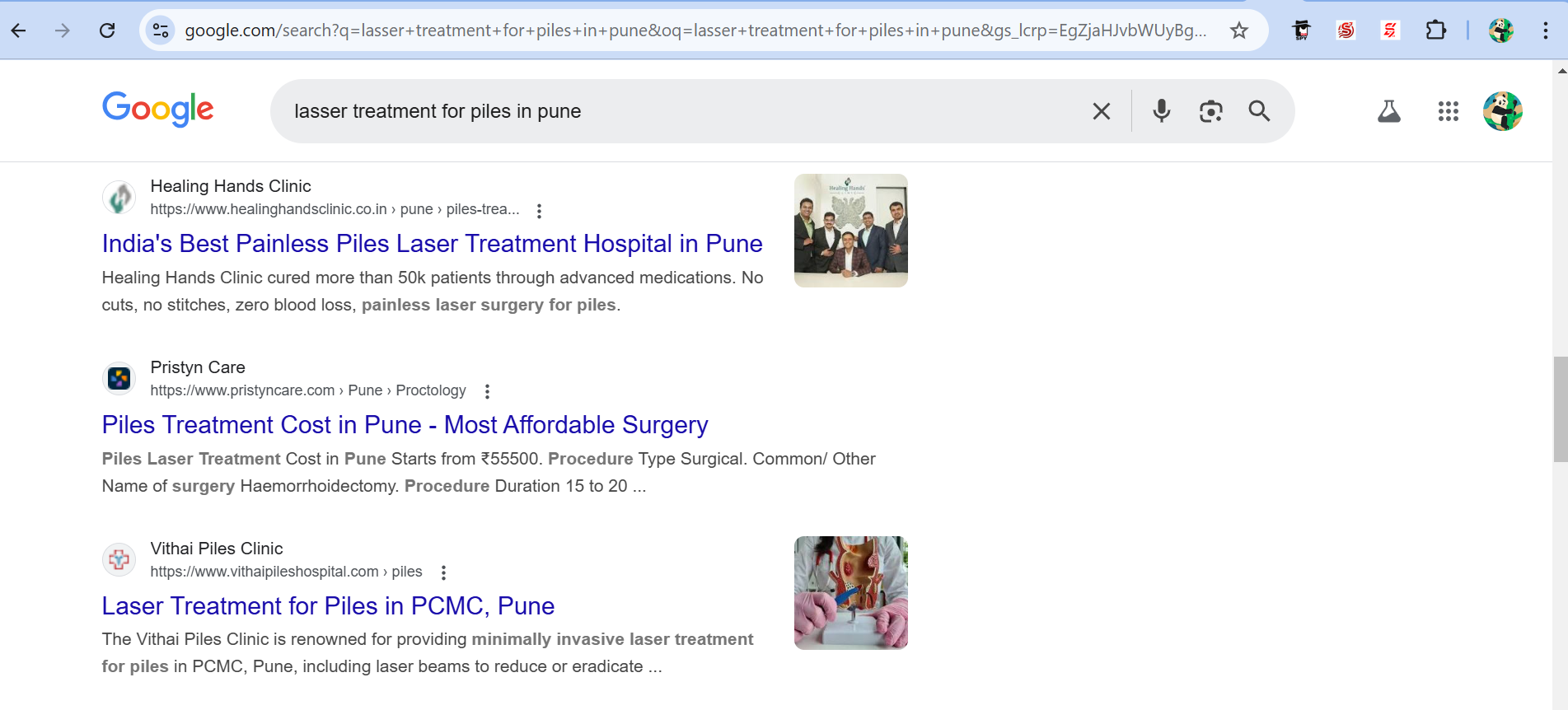The width and height of the screenshot is (1568, 710).
Task: Submit the search with the magnifier icon
Action: (x=1259, y=111)
